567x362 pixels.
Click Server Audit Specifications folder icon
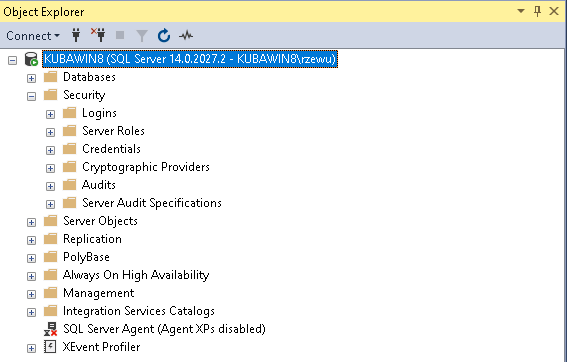(x=69, y=203)
